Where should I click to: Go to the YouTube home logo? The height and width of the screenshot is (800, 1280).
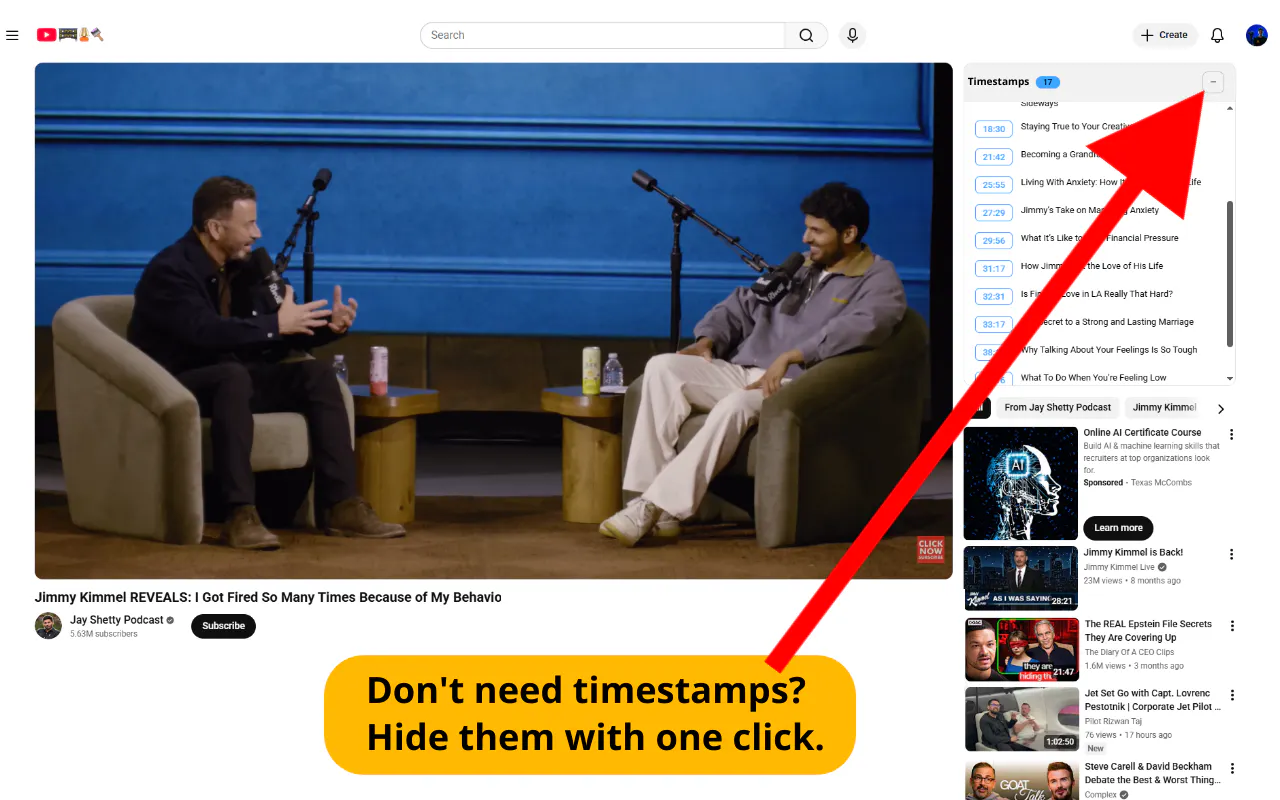tap(70, 35)
